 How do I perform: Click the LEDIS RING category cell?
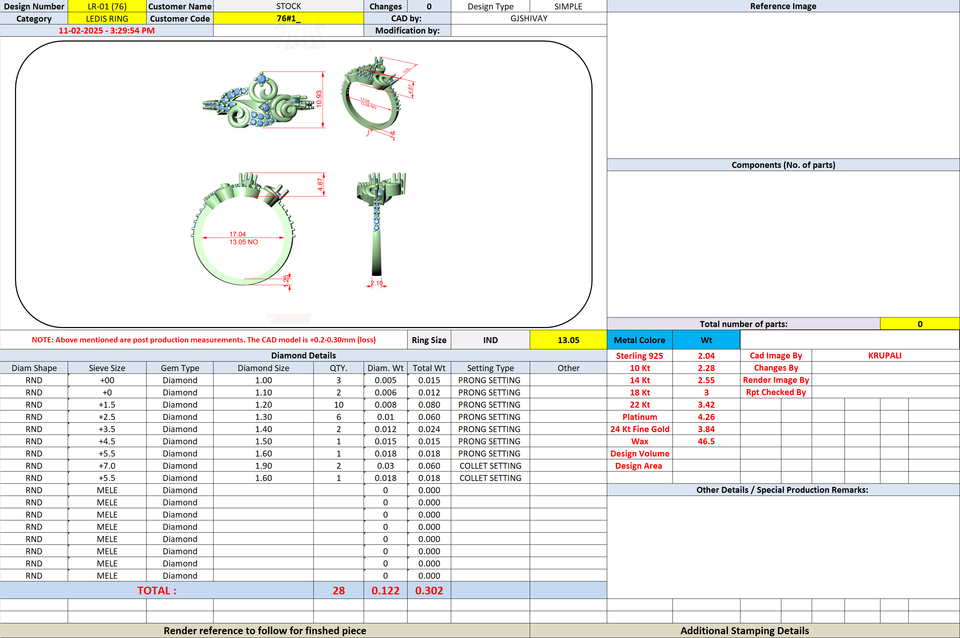[107, 18]
